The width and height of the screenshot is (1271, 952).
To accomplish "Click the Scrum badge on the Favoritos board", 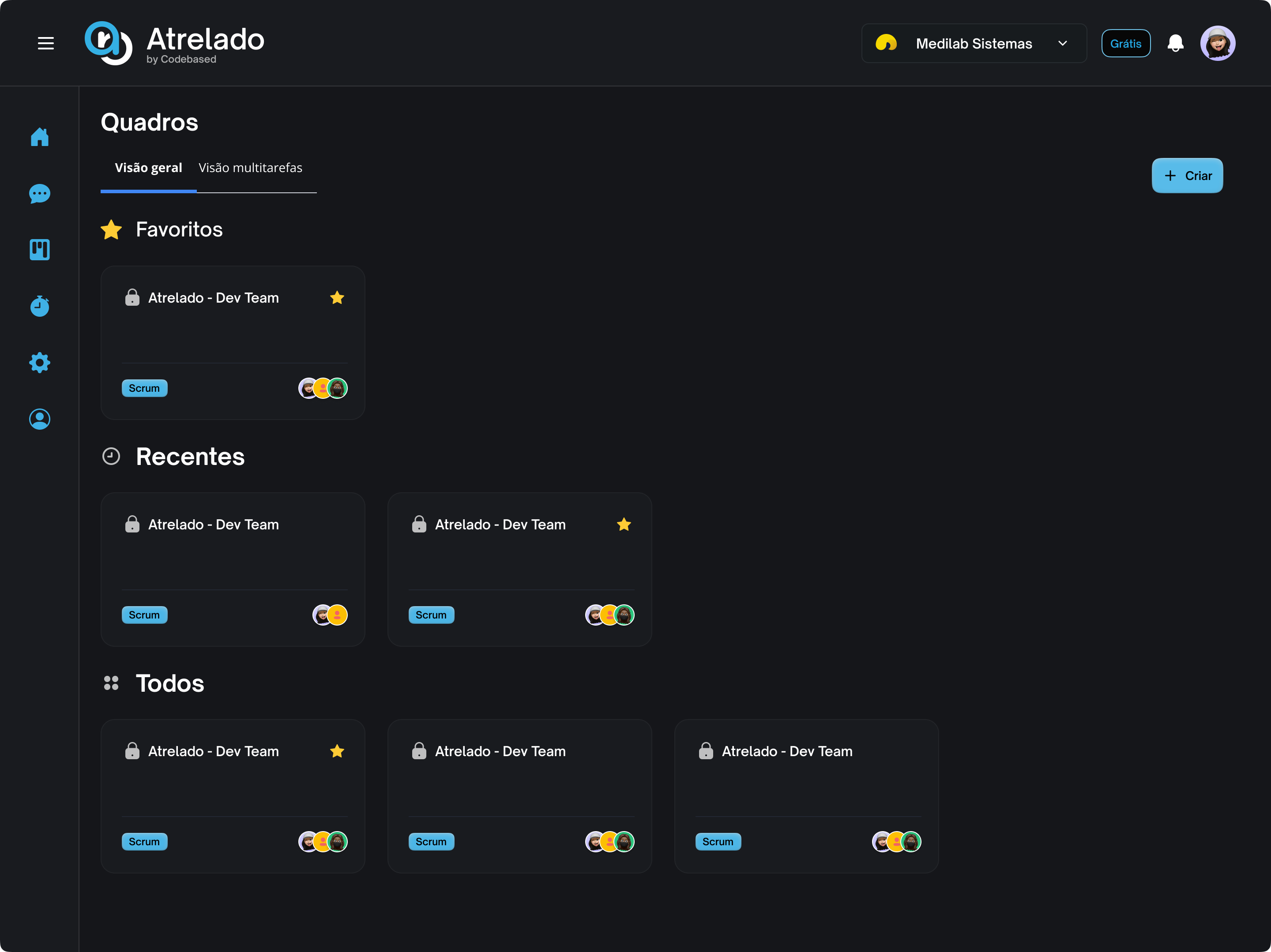I will (144, 388).
